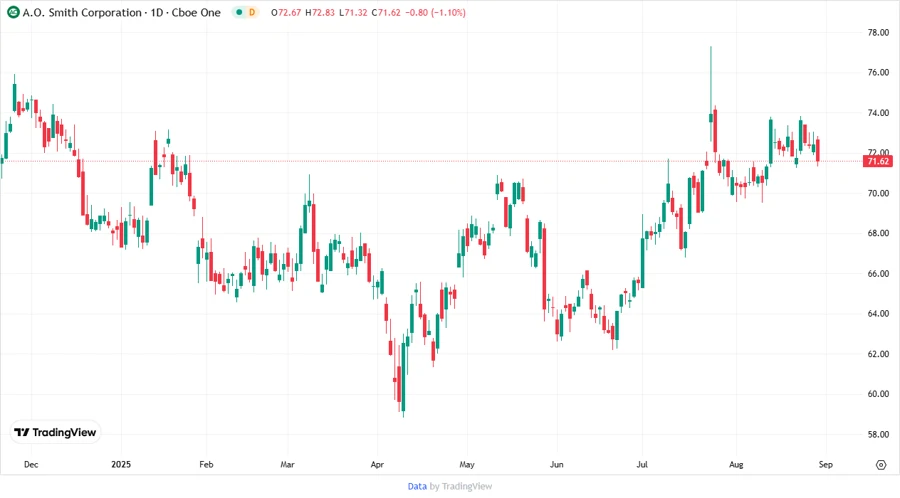Click the Sep time axis label
Image resolution: width=900 pixels, height=498 pixels.
(x=825, y=464)
